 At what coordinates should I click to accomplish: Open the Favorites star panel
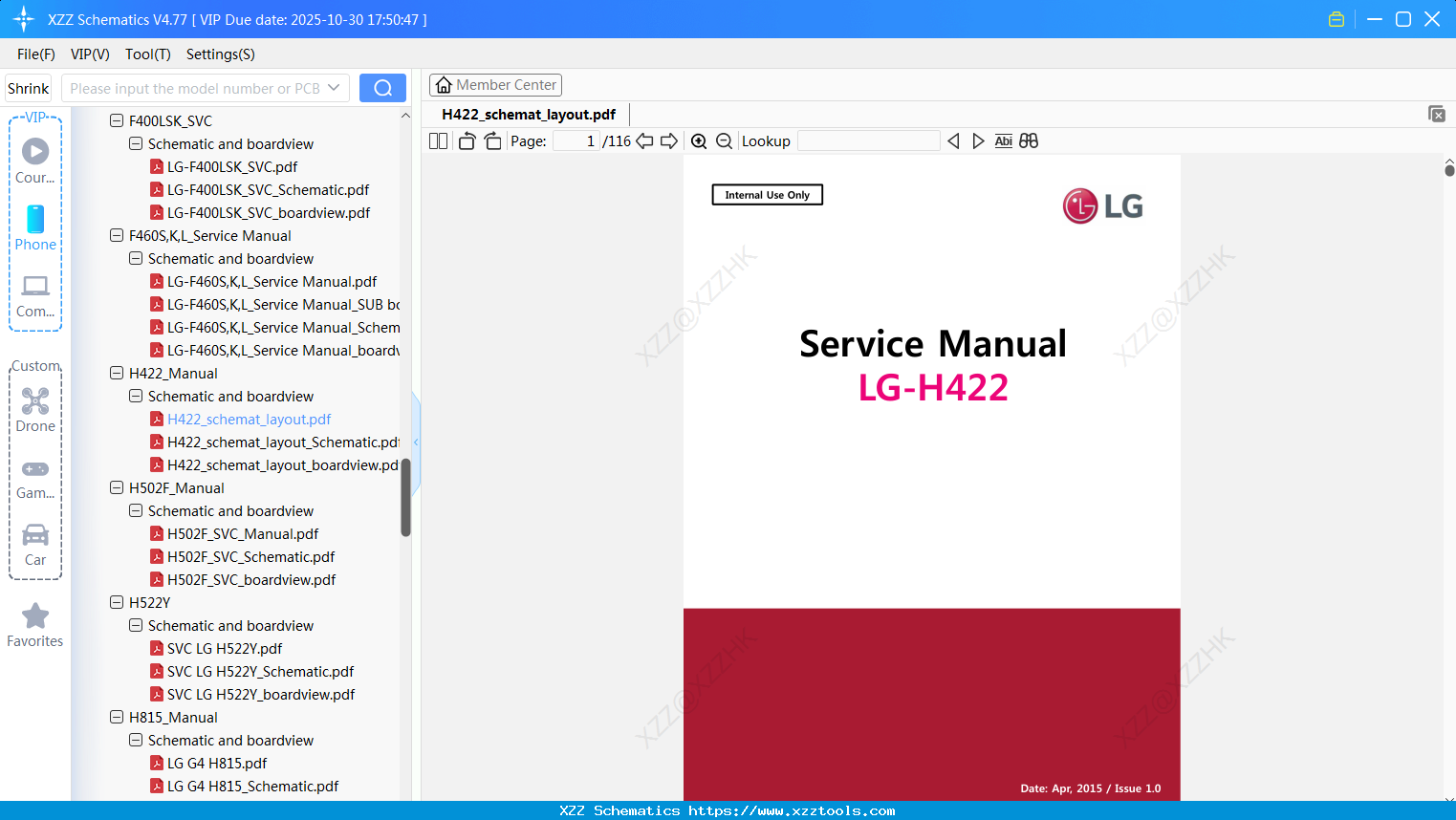coord(34,624)
